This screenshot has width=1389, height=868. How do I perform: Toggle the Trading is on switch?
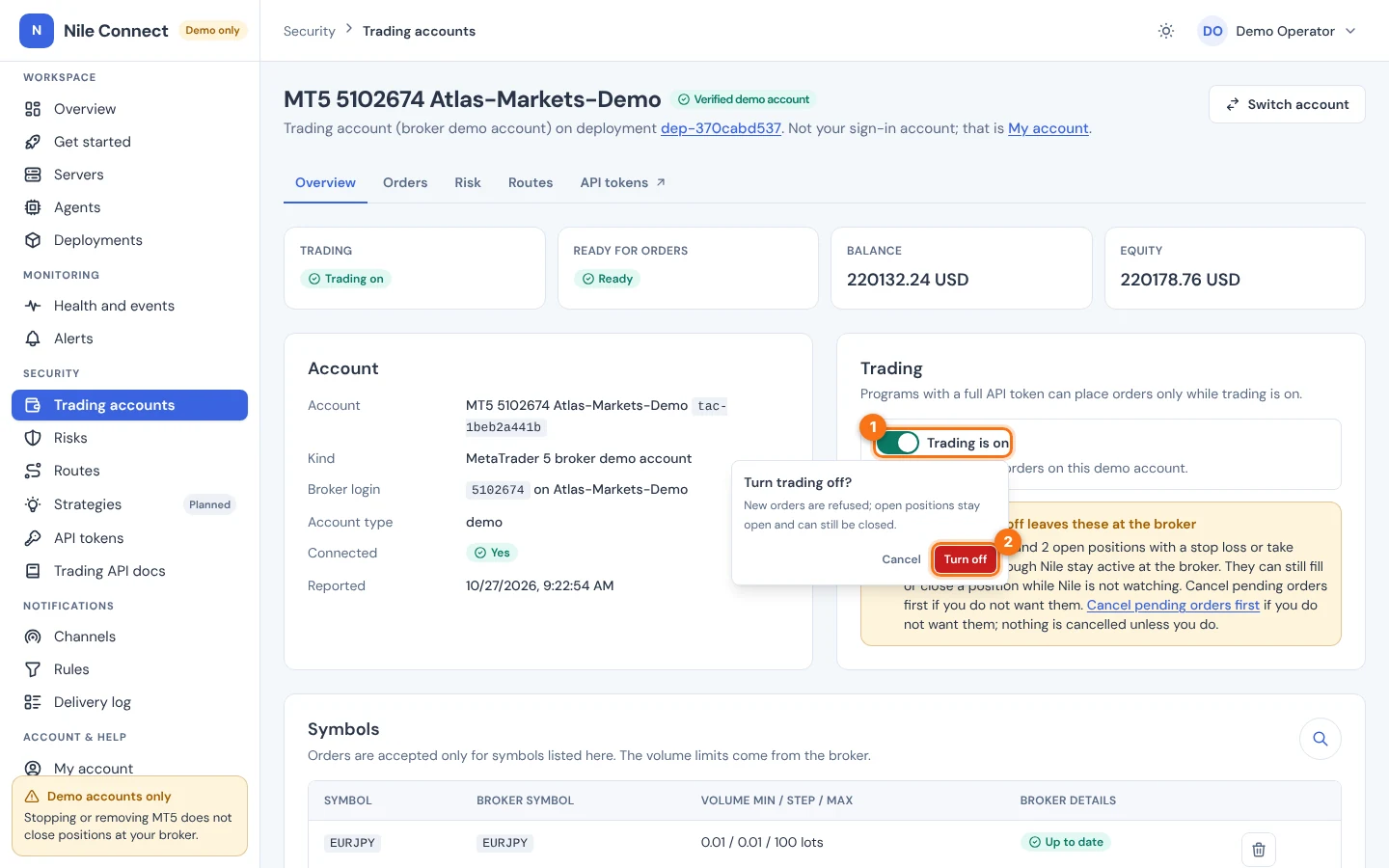coord(898,443)
